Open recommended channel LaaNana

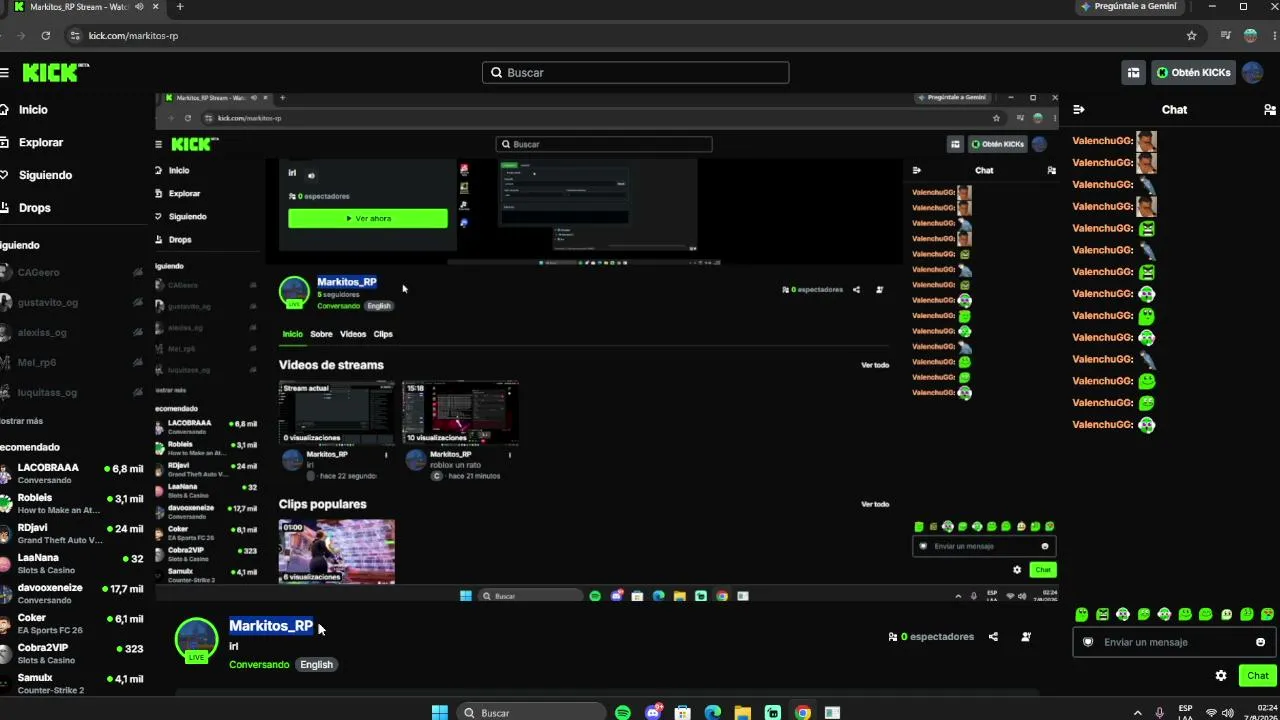(x=72, y=564)
